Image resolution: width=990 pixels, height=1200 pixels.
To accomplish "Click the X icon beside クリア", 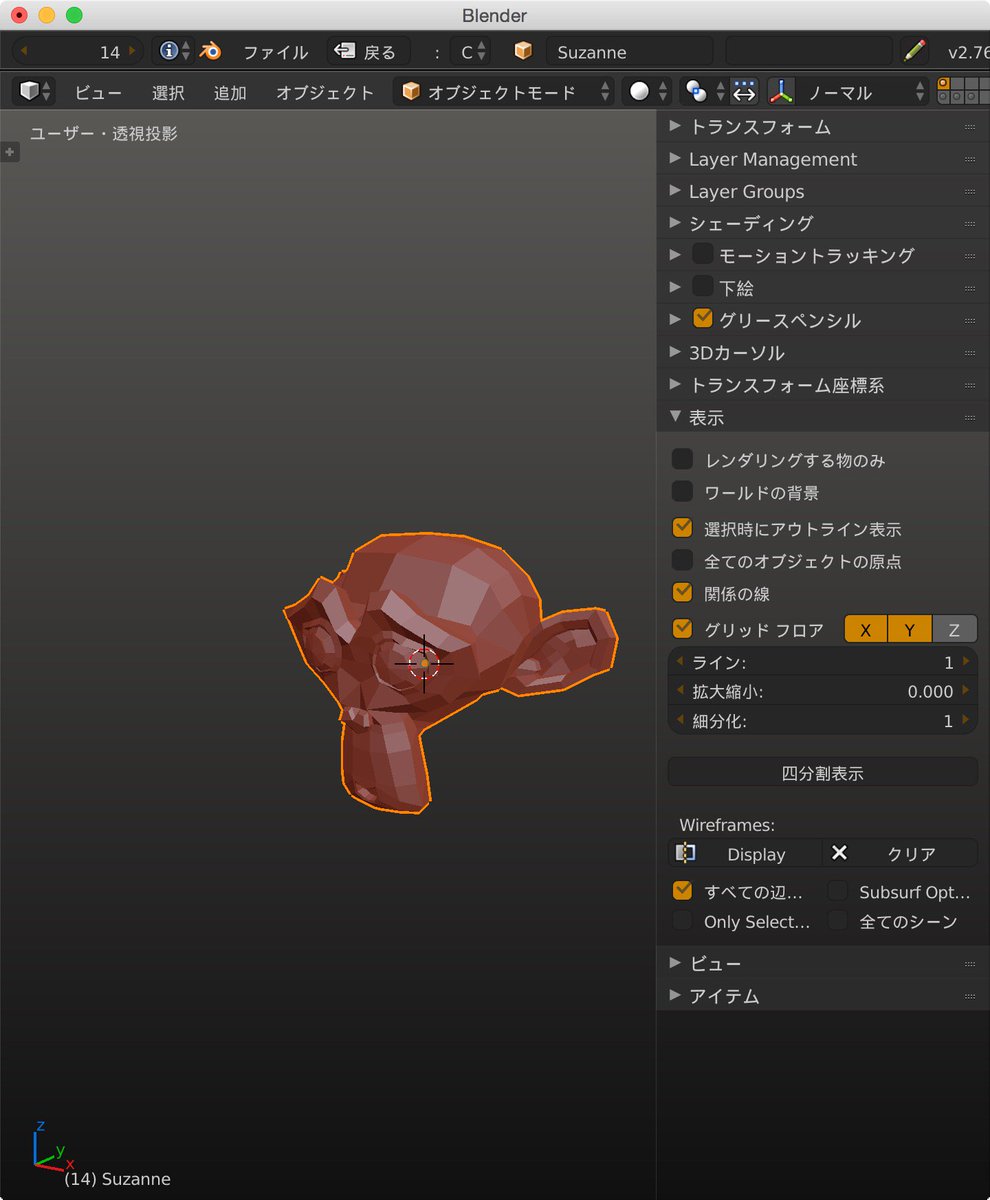I will 840,853.
